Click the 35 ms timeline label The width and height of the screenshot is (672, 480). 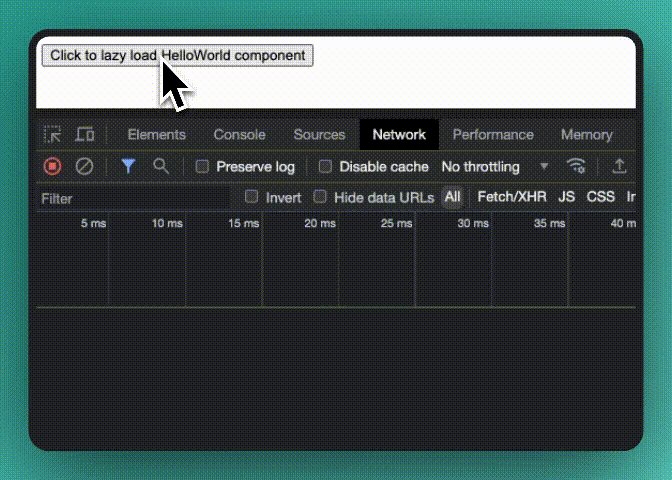(549, 223)
